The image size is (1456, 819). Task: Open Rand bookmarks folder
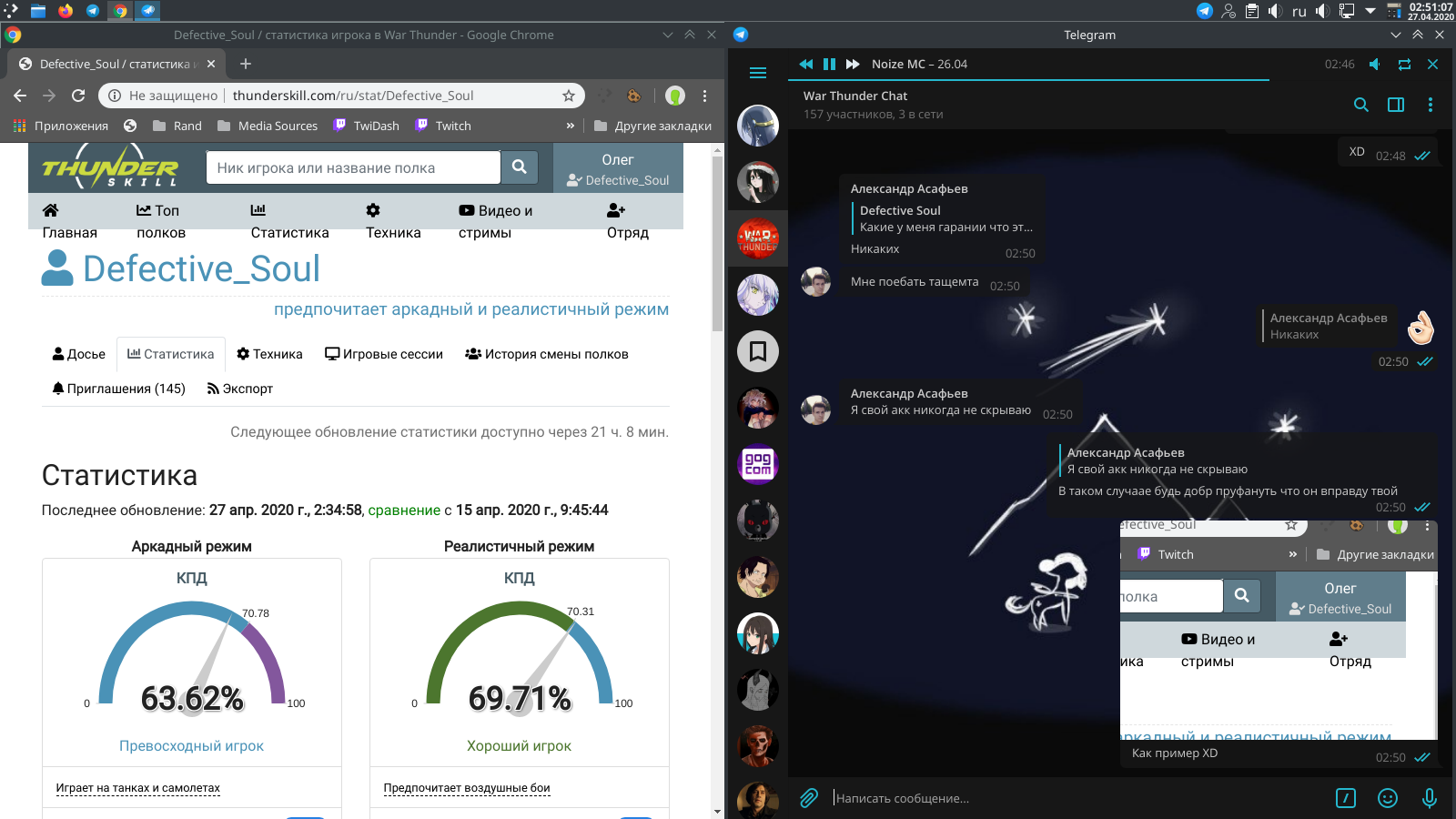(177, 126)
